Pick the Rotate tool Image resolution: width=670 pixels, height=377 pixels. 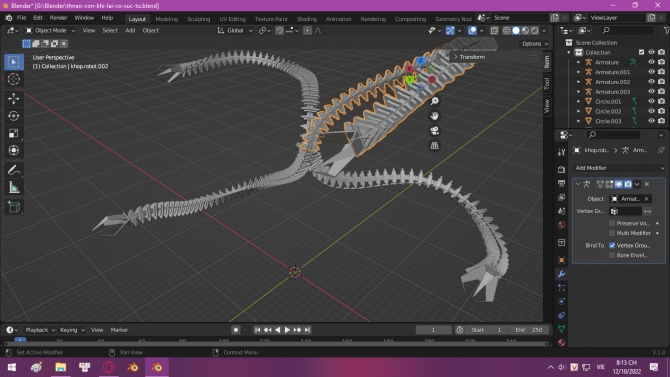coord(14,116)
